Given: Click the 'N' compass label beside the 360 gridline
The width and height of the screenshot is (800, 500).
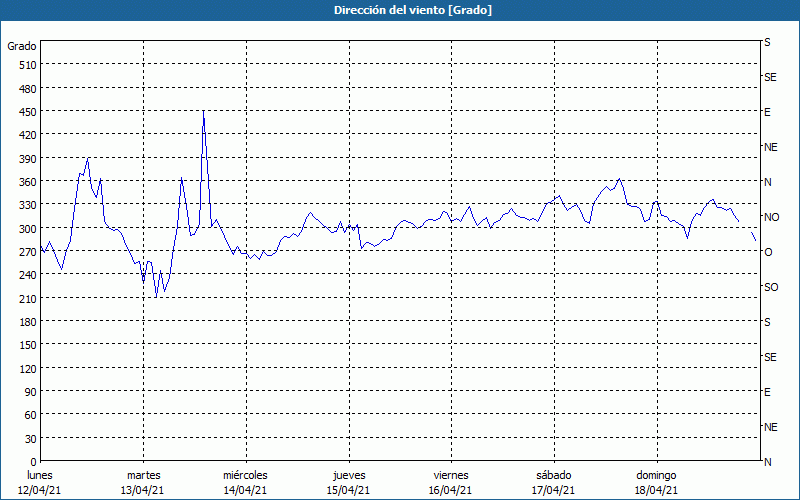Looking at the screenshot, I should [x=768, y=182].
